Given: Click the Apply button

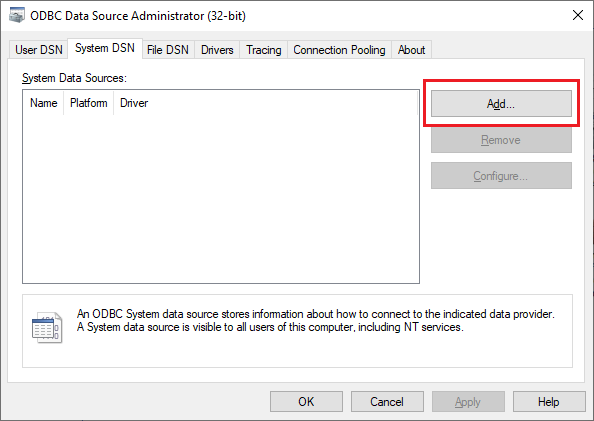Looking at the screenshot, I should pos(468,402).
